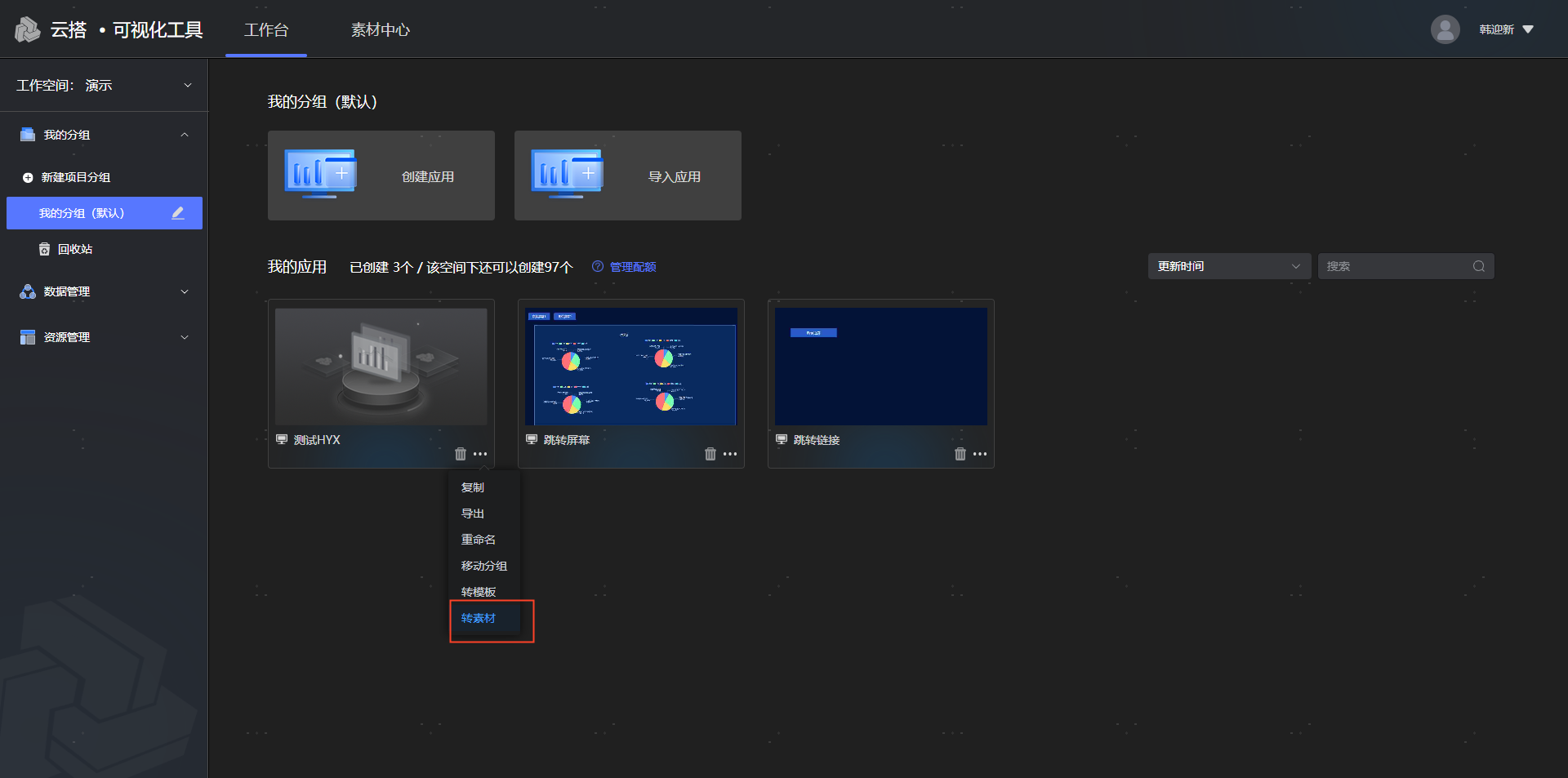Choose 转素材 from the context menu
This screenshot has width=1568, height=778.
(479, 618)
